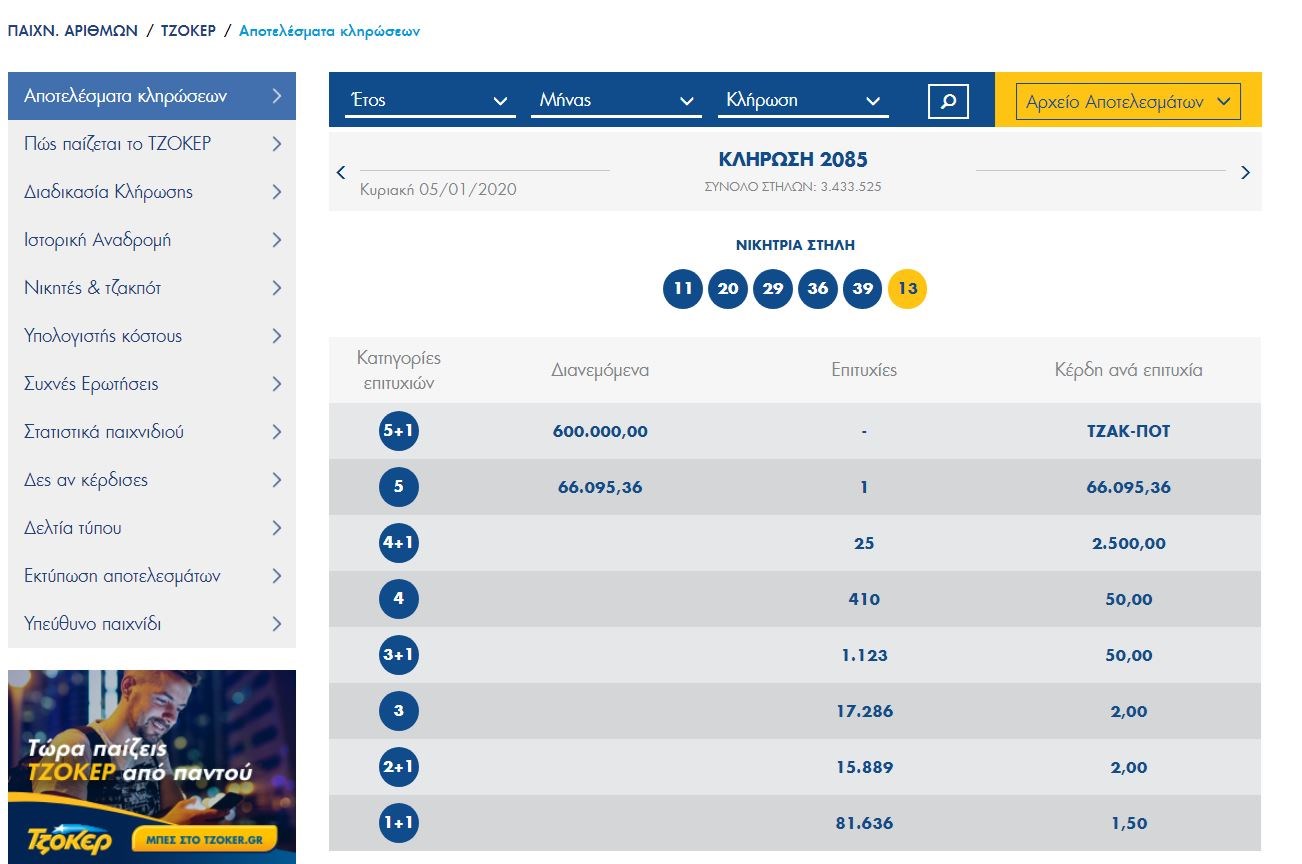Click the Τζόκερ logo in the banner
The height and width of the screenshot is (864, 1302).
tap(68, 840)
